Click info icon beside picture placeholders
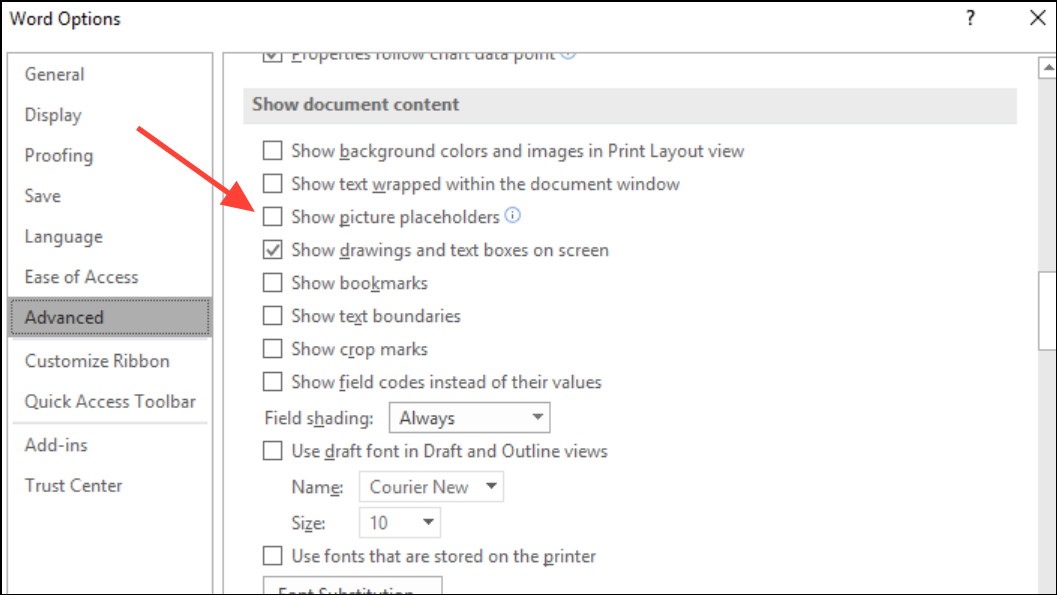 click(x=513, y=216)
